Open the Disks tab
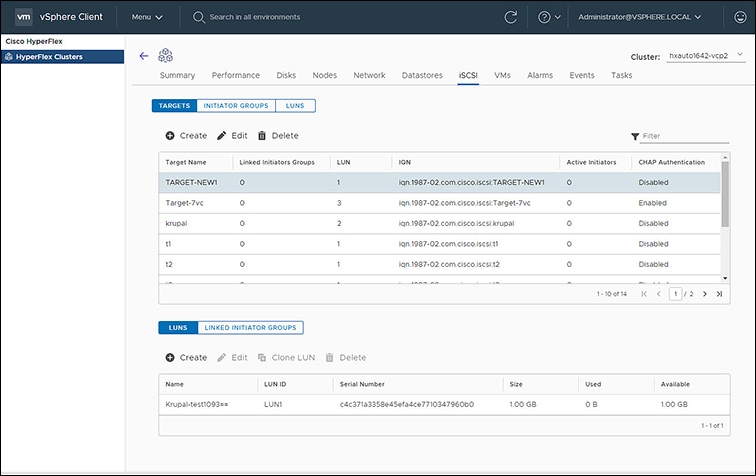This screenshot has height=476, width=756. [x=286, y=75]
